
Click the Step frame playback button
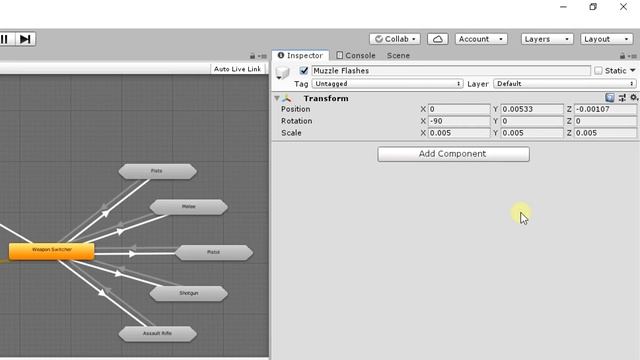25,39
